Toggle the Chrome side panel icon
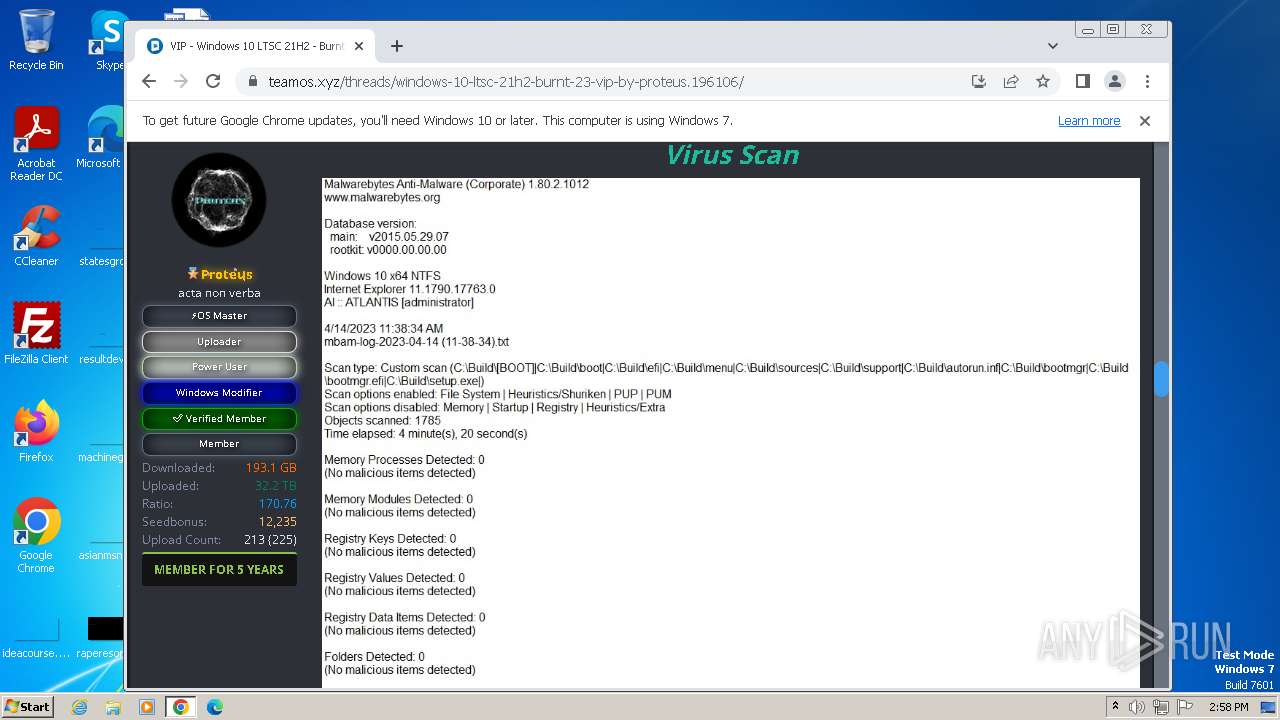 pos(1082,82)
